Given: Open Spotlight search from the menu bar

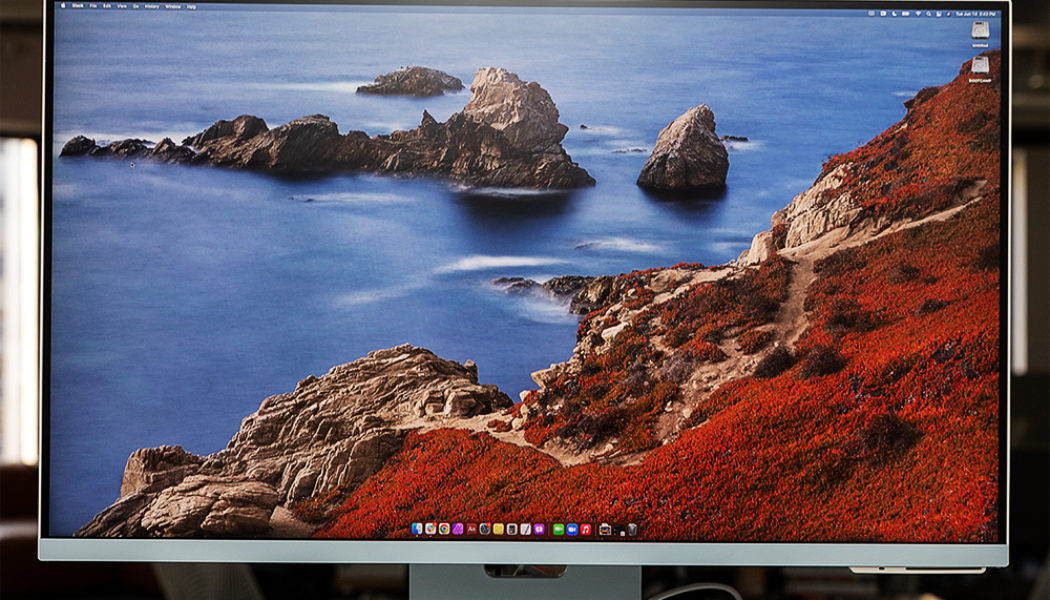Looking at the screenshot, I should (x=928, y=12).
